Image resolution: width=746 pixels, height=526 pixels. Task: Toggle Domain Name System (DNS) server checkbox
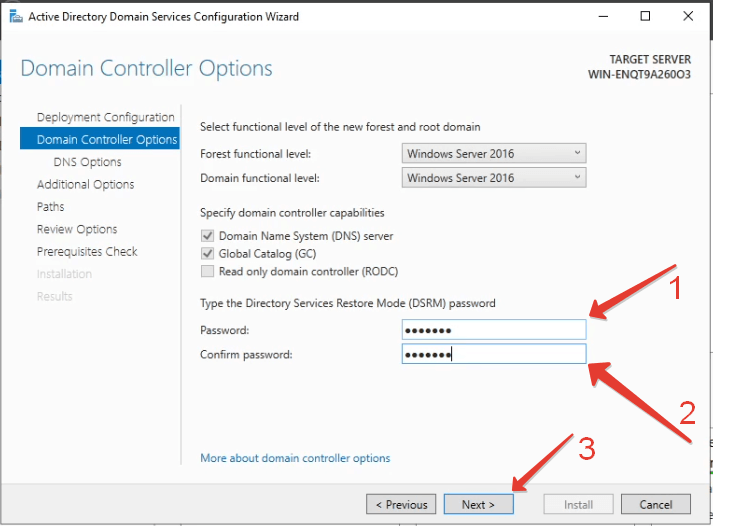pos(207,235)
